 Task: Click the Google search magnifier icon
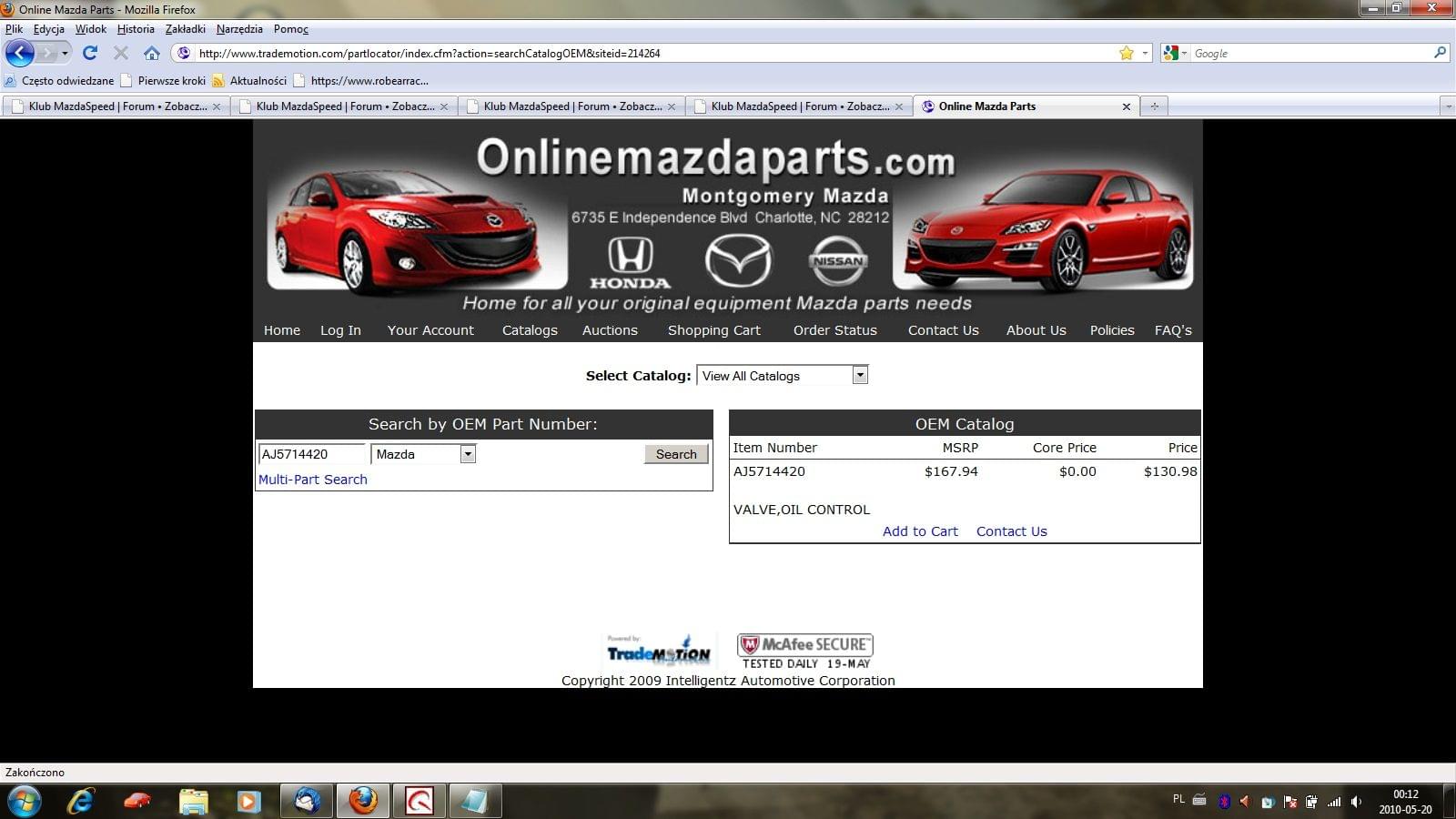[1440, 53]
